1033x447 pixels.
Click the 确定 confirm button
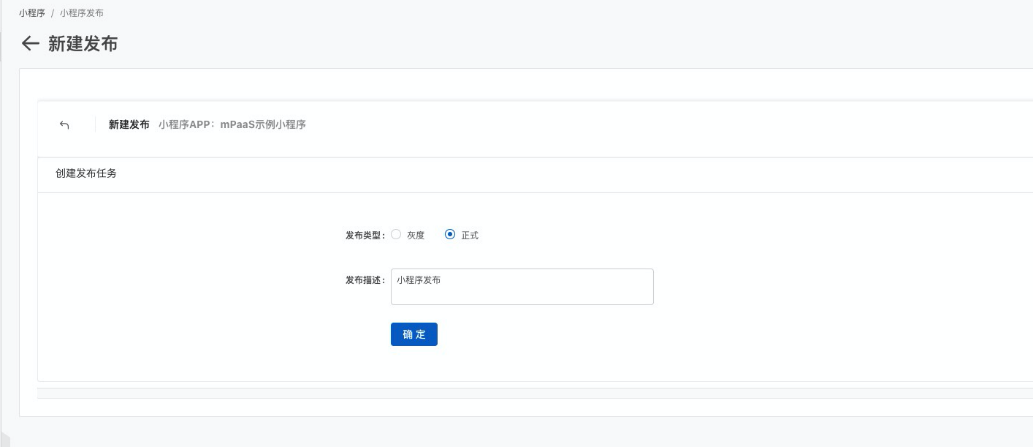(x=414, y=334)
